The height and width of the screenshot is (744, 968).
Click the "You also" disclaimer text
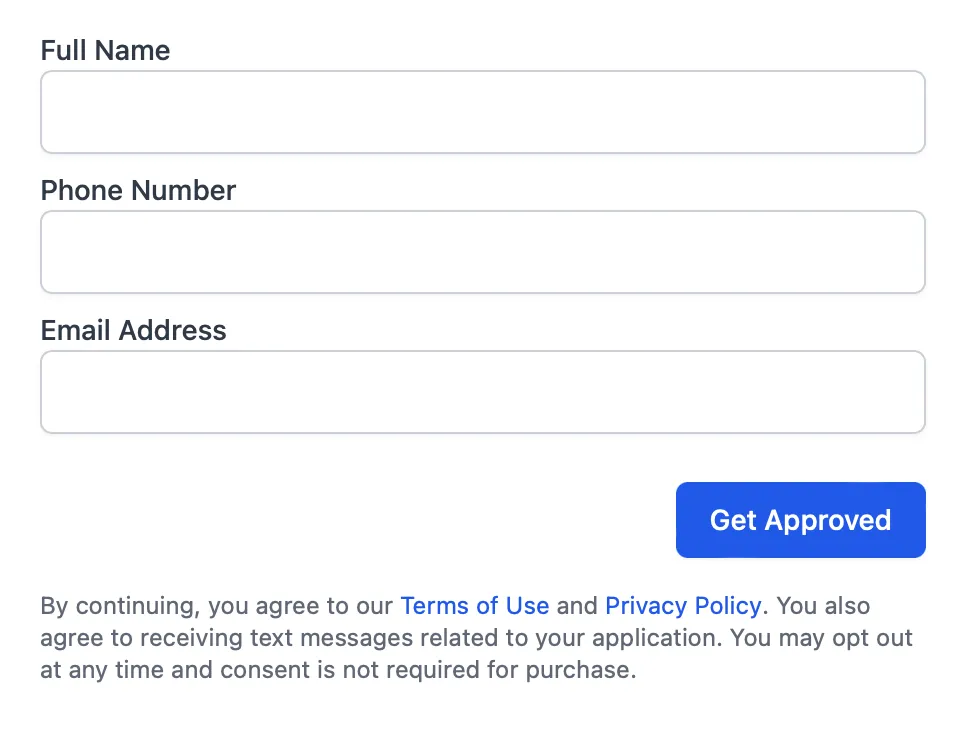(823, 606)
